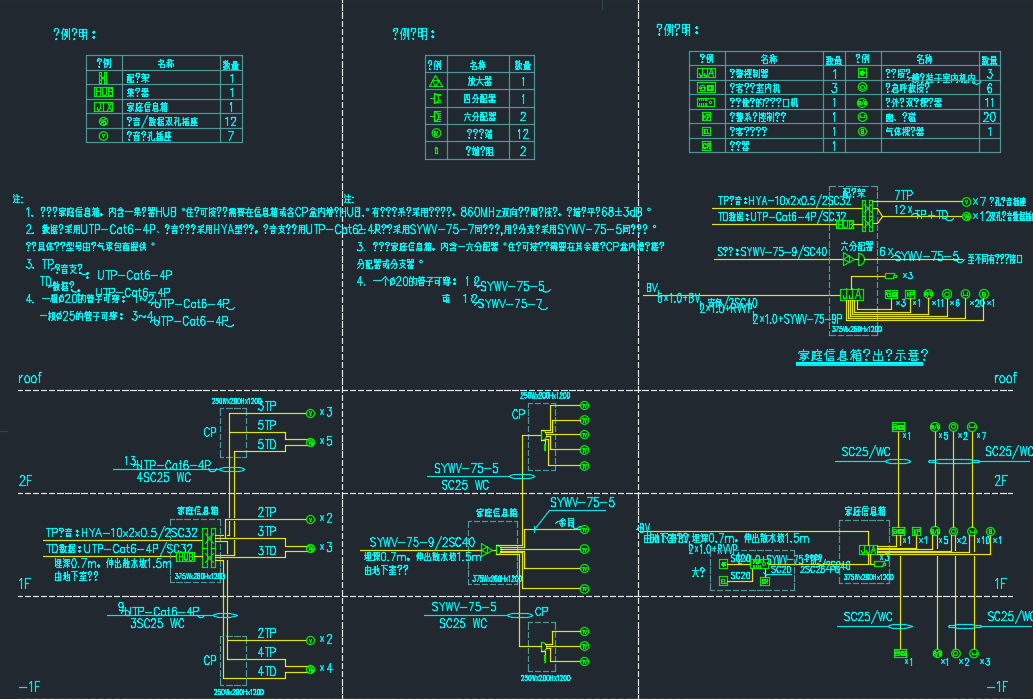
Task: Click the HUB box in the left 1F riser diagram
Action: coord(186,557)
